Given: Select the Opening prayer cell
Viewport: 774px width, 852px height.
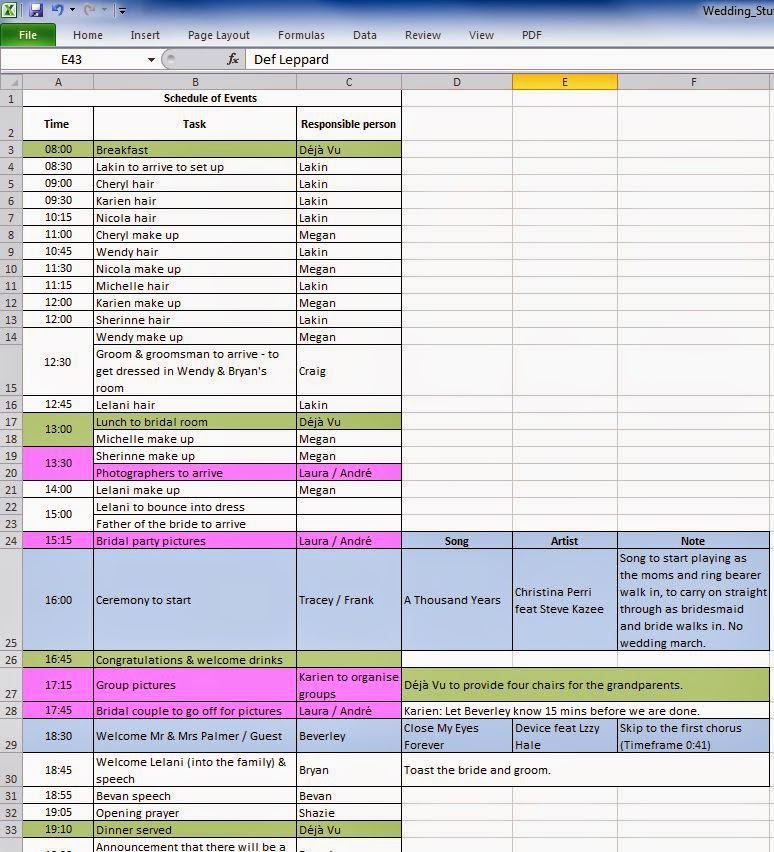Looking at the screenshot, I should coord(195,813).
